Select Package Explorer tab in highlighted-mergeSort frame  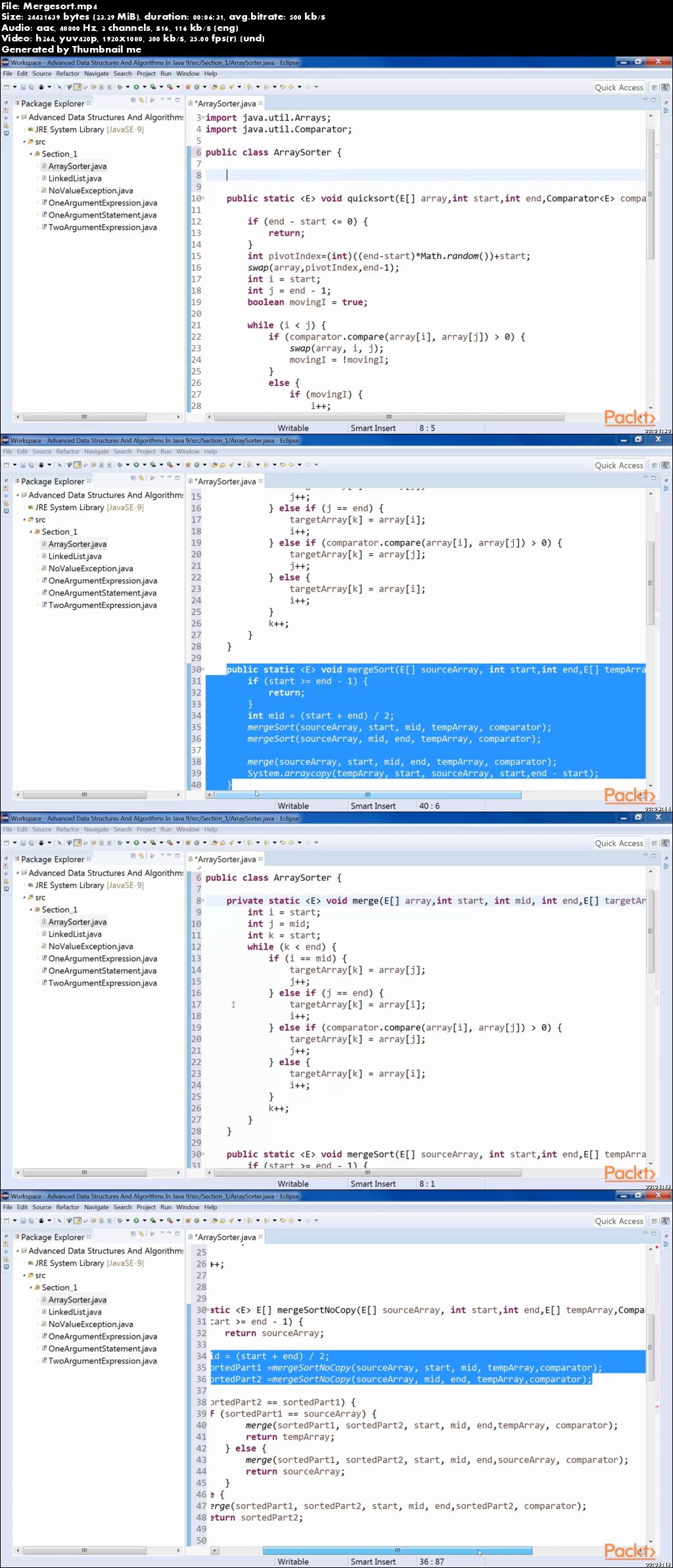[53, 482]
